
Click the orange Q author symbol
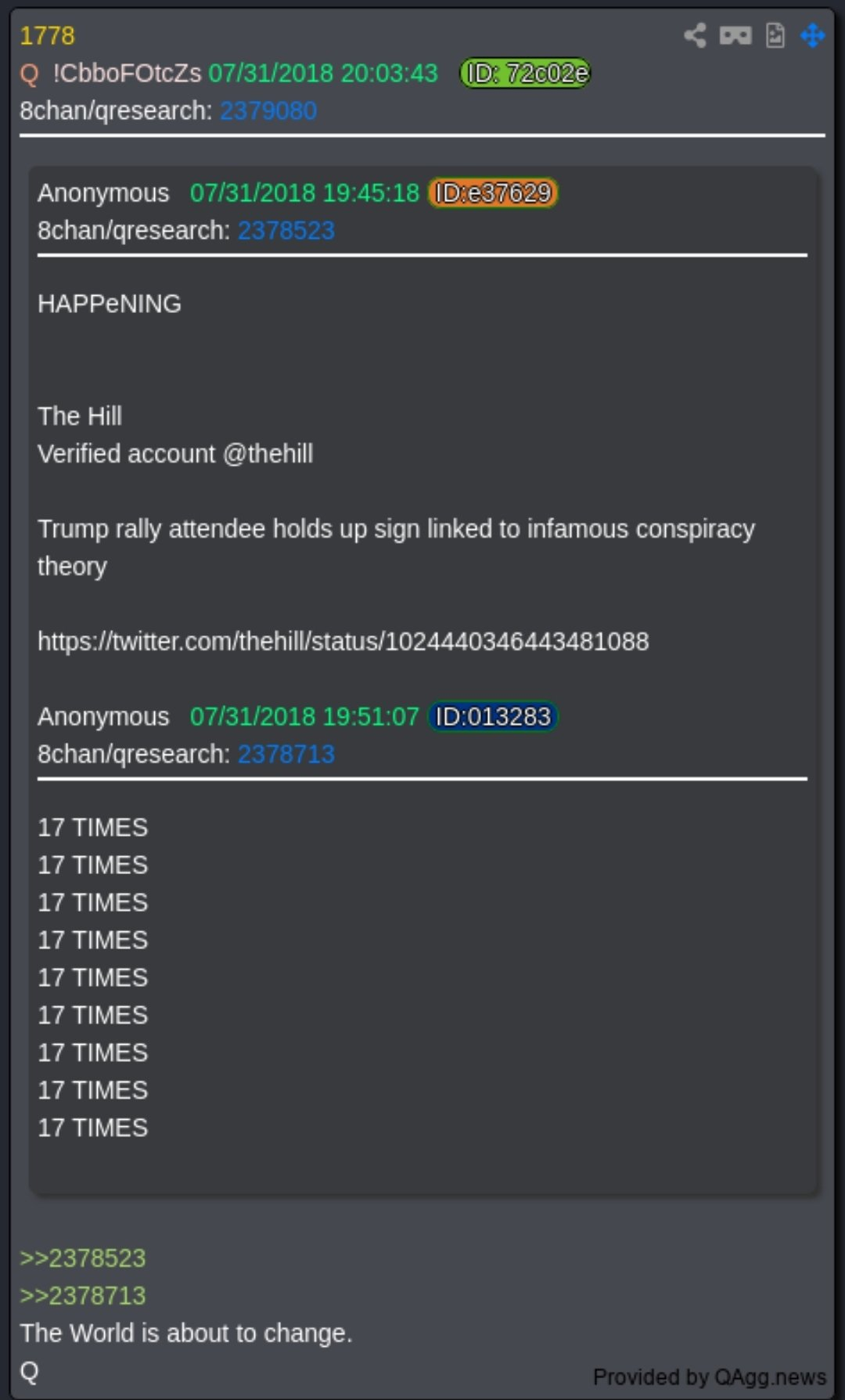pos(29,74)
